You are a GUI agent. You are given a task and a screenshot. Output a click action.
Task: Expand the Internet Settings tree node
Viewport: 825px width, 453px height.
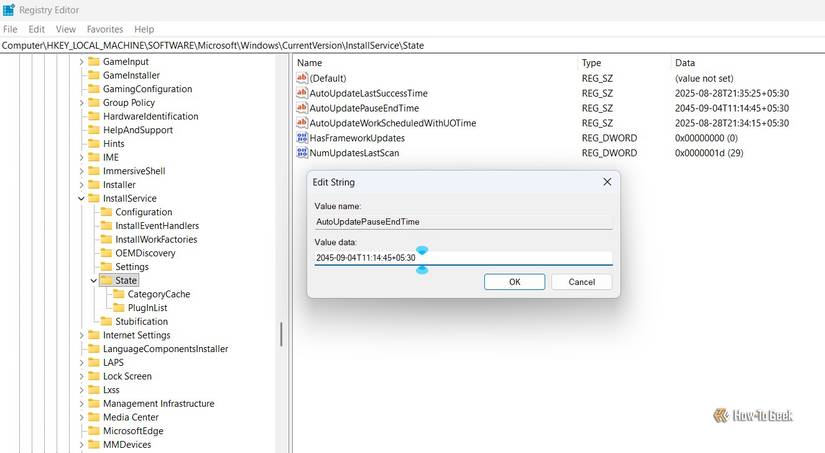coord(81,336)
